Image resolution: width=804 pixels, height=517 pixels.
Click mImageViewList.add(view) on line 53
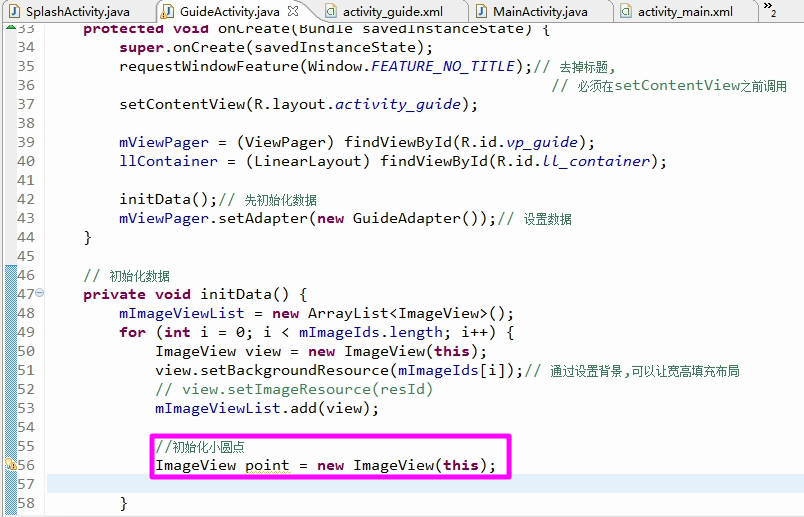click(267, 408)
